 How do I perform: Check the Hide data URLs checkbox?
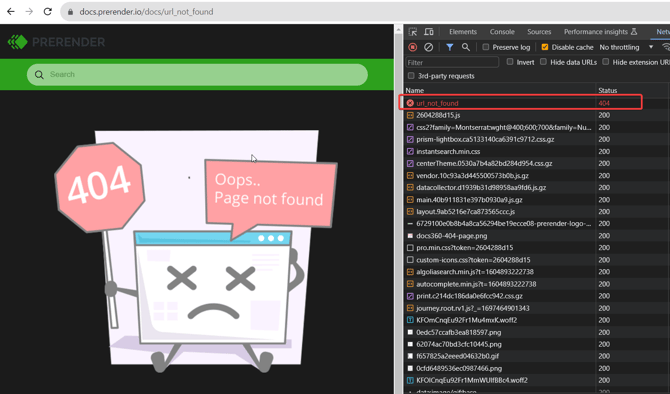pos(543,62)
